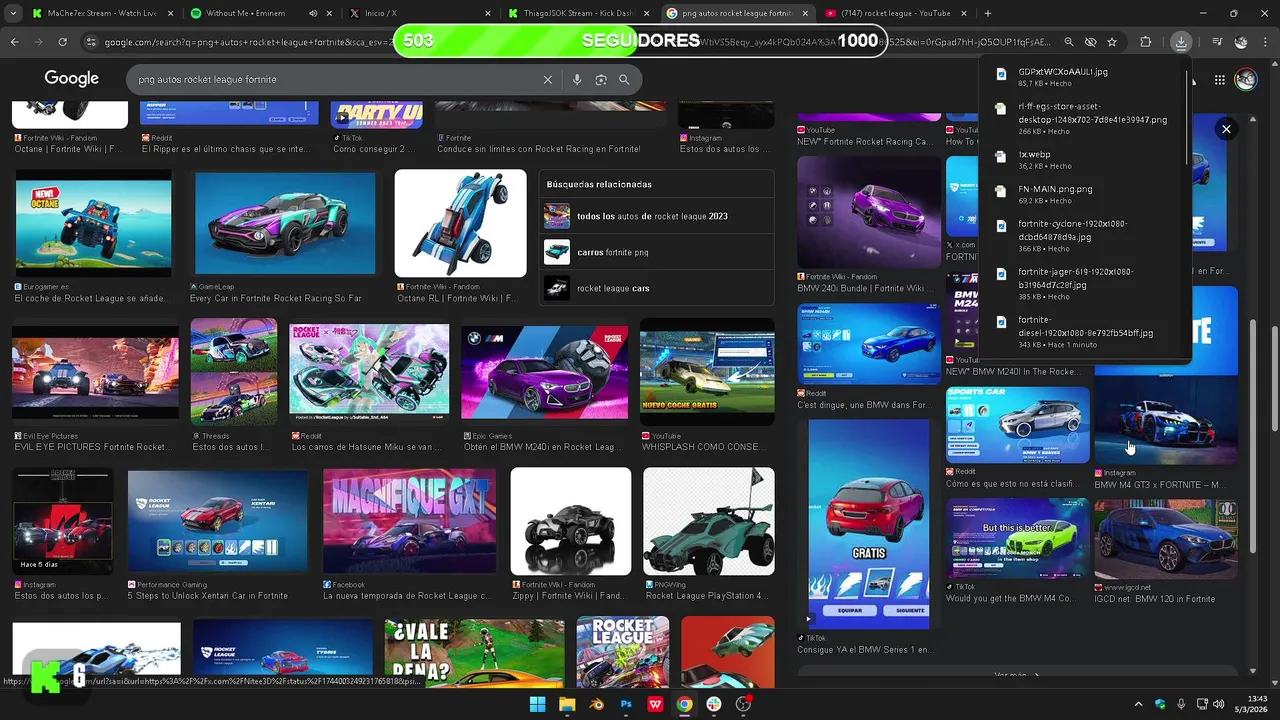
Task: Open IGCD.net BMW 120 in Fortnite thumbnail
Action: (1166, 539)
